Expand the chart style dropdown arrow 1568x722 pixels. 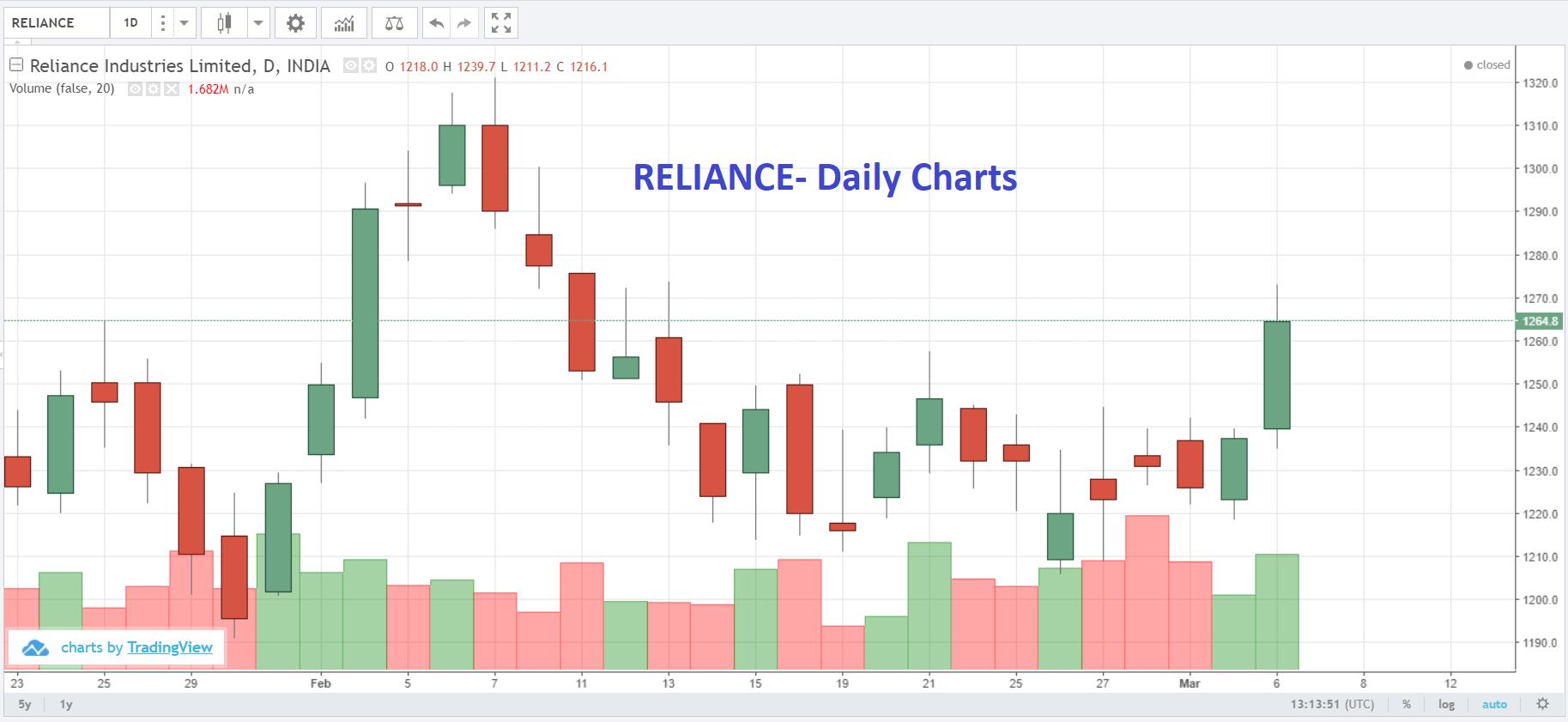258,23
